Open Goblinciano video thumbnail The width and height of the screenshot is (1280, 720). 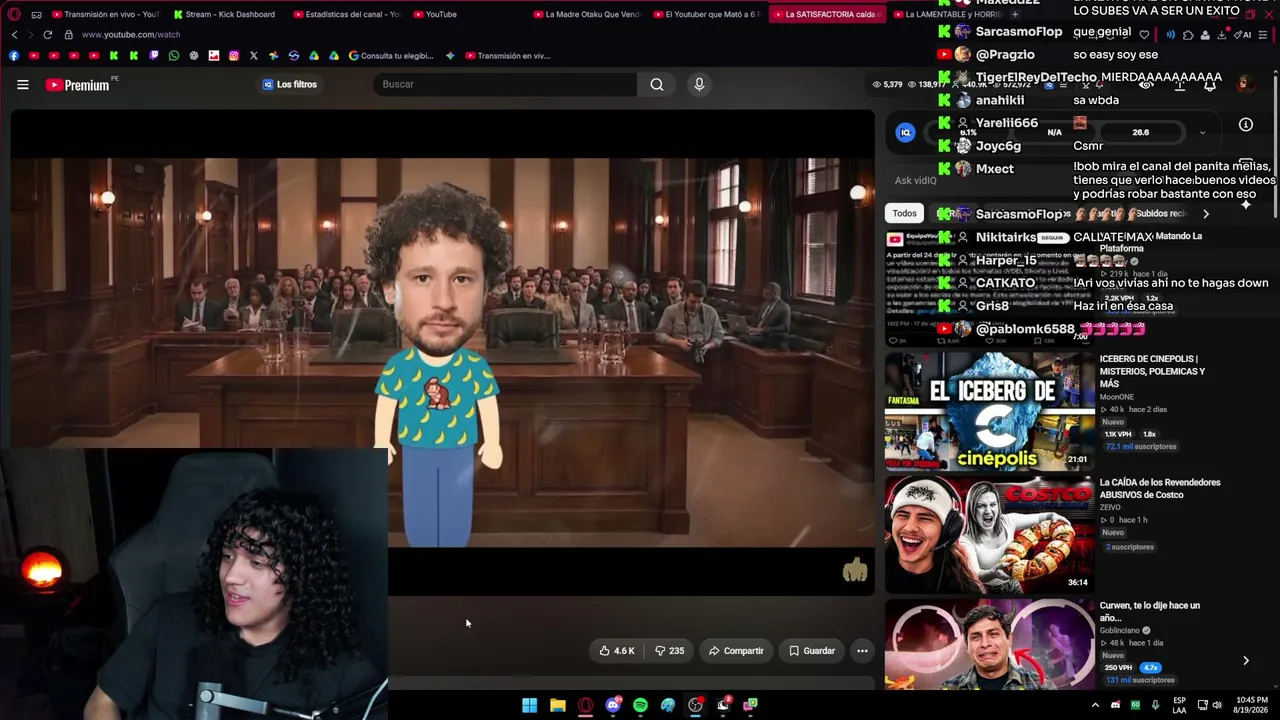click(x=989, y=645)
